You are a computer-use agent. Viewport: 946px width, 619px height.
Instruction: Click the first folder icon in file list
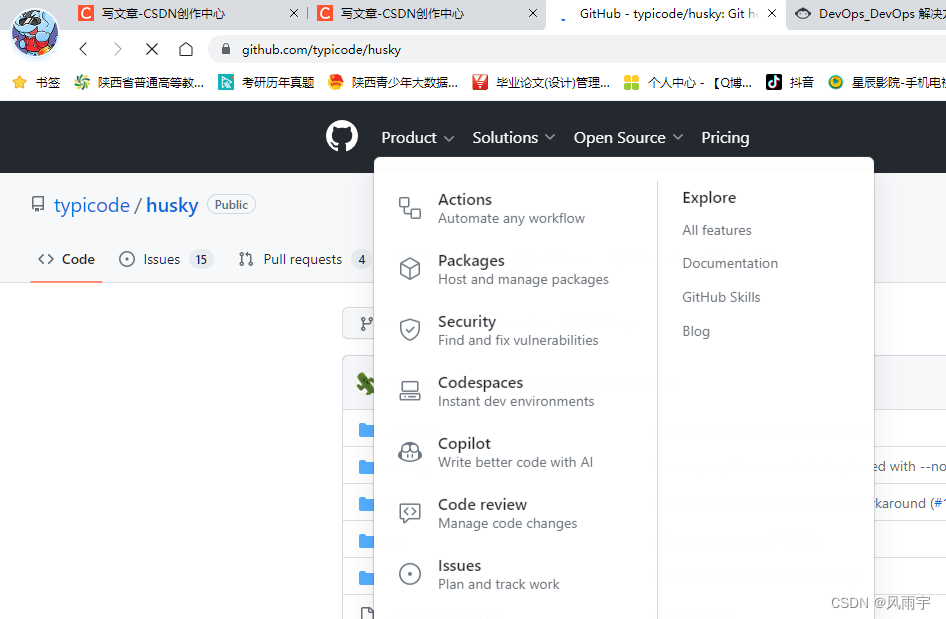click(366, 430)
